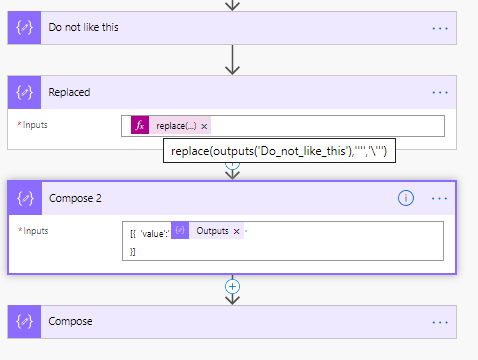Open the Compose 2 ellipsis menu

click(x=440, y=198)
